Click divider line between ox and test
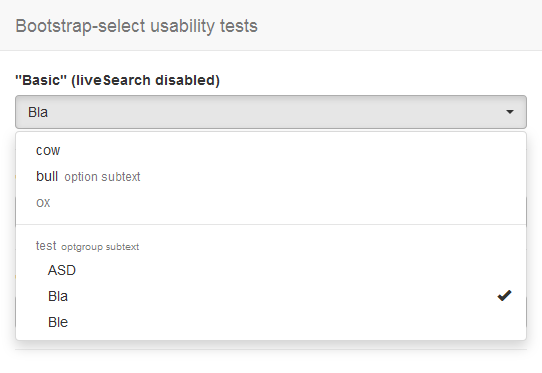Screen dimensions: 542x373 [x=271, y=225]
